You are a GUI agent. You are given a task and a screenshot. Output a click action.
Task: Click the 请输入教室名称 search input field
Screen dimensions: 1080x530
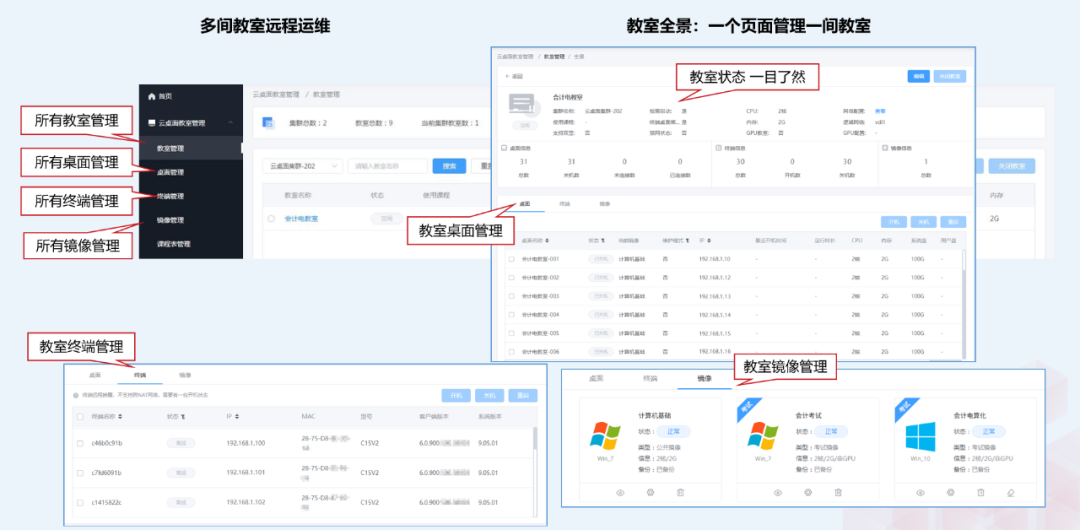coord(388,166)
